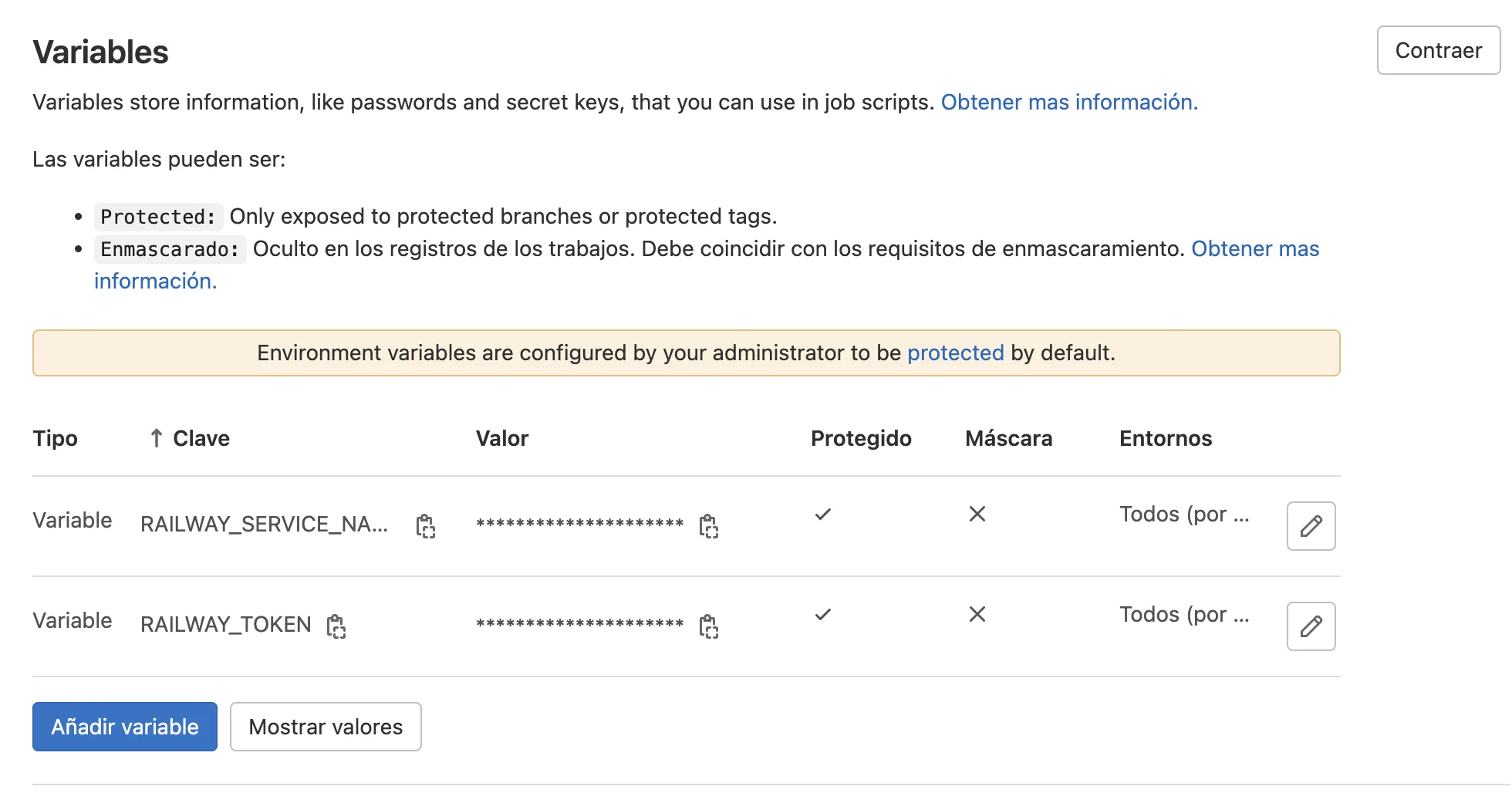This screenshot has width=1512, height=793.
Task: Click the Entornos column header
Action: coord(1166,438)
